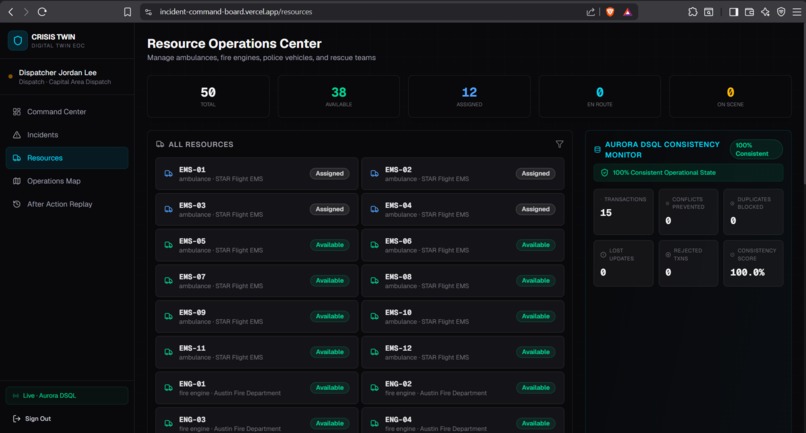The width and height of the screenshot is (806, 433).
Task: Click the Aurora DSQL database icon
Action: coord(597,150)
